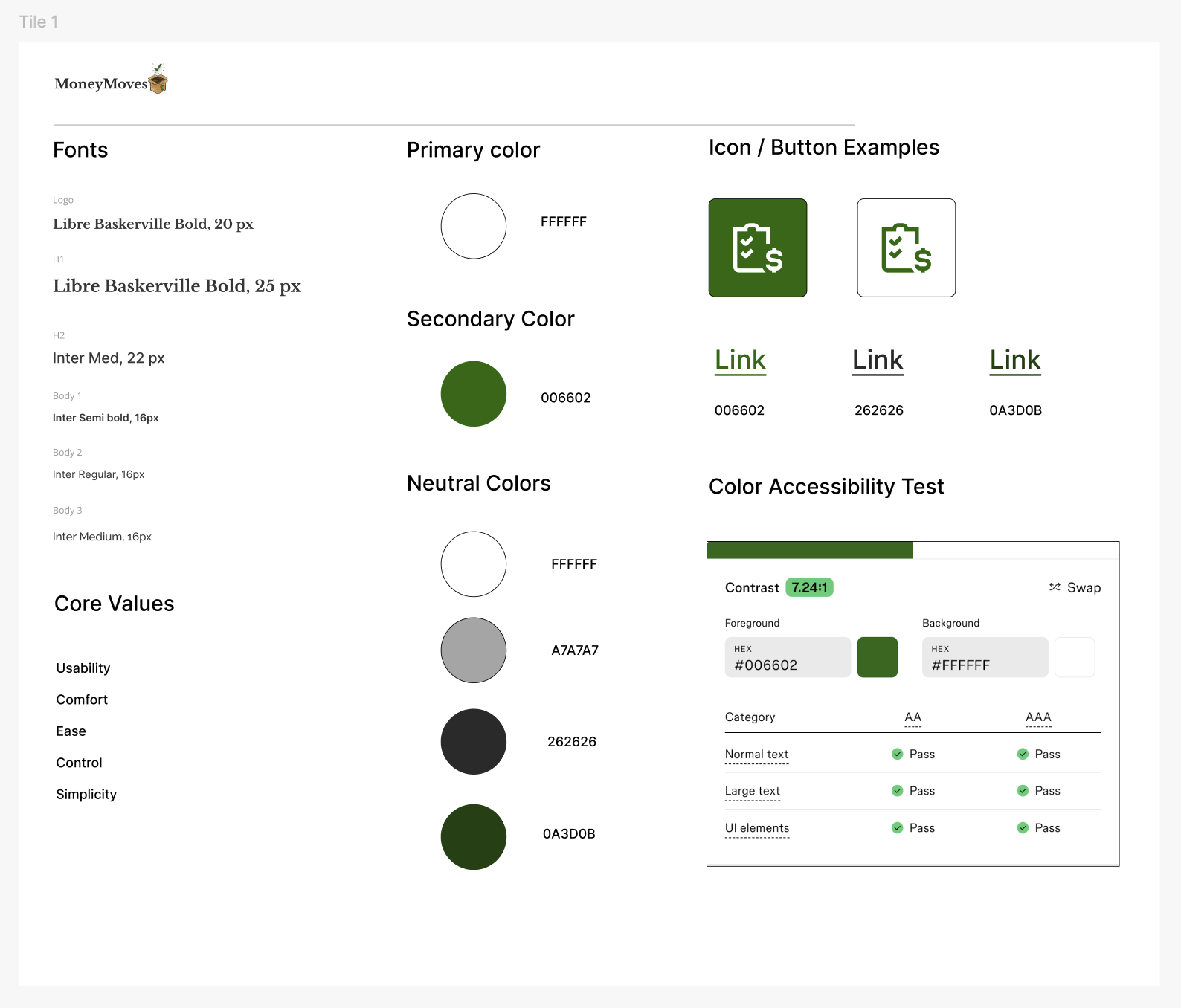Image resolution: width=1181 pixels, height=1008 pixels.
Task: Select the 262626 dark circle swatch
Action: [x=474, y=742]
